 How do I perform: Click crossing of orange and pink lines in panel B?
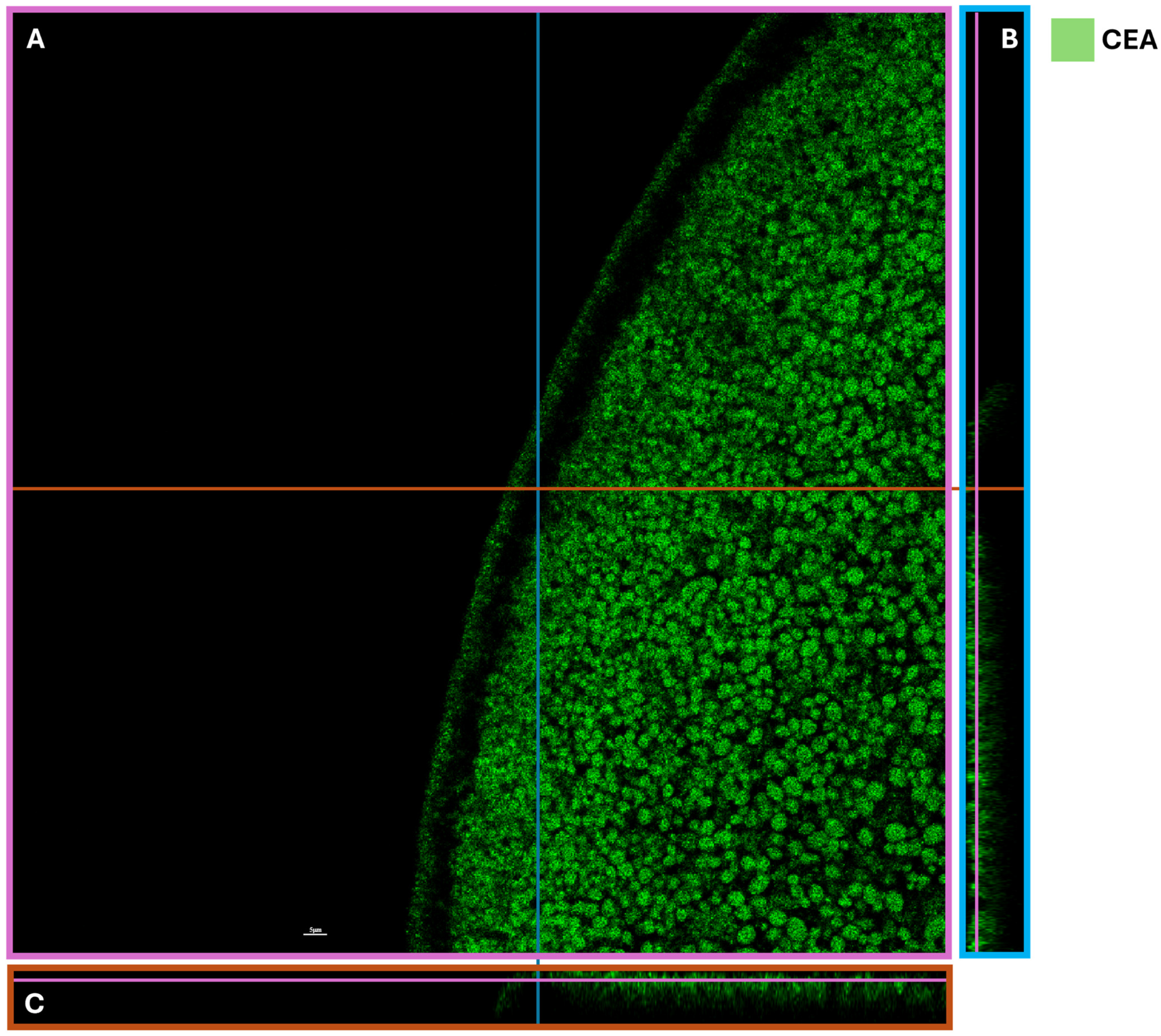click(976, 488)
